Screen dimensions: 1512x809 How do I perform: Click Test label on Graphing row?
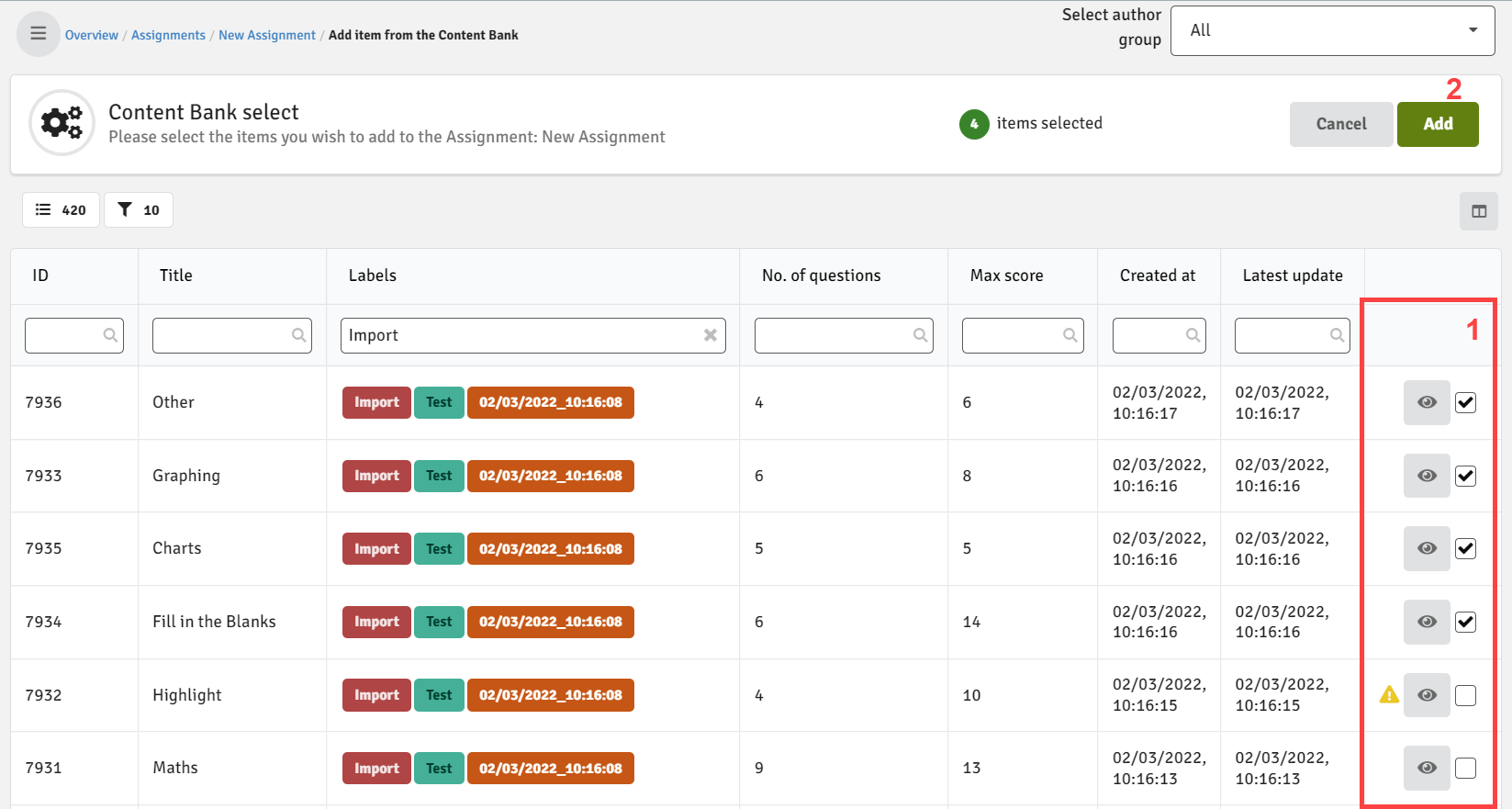click(439, 476)
